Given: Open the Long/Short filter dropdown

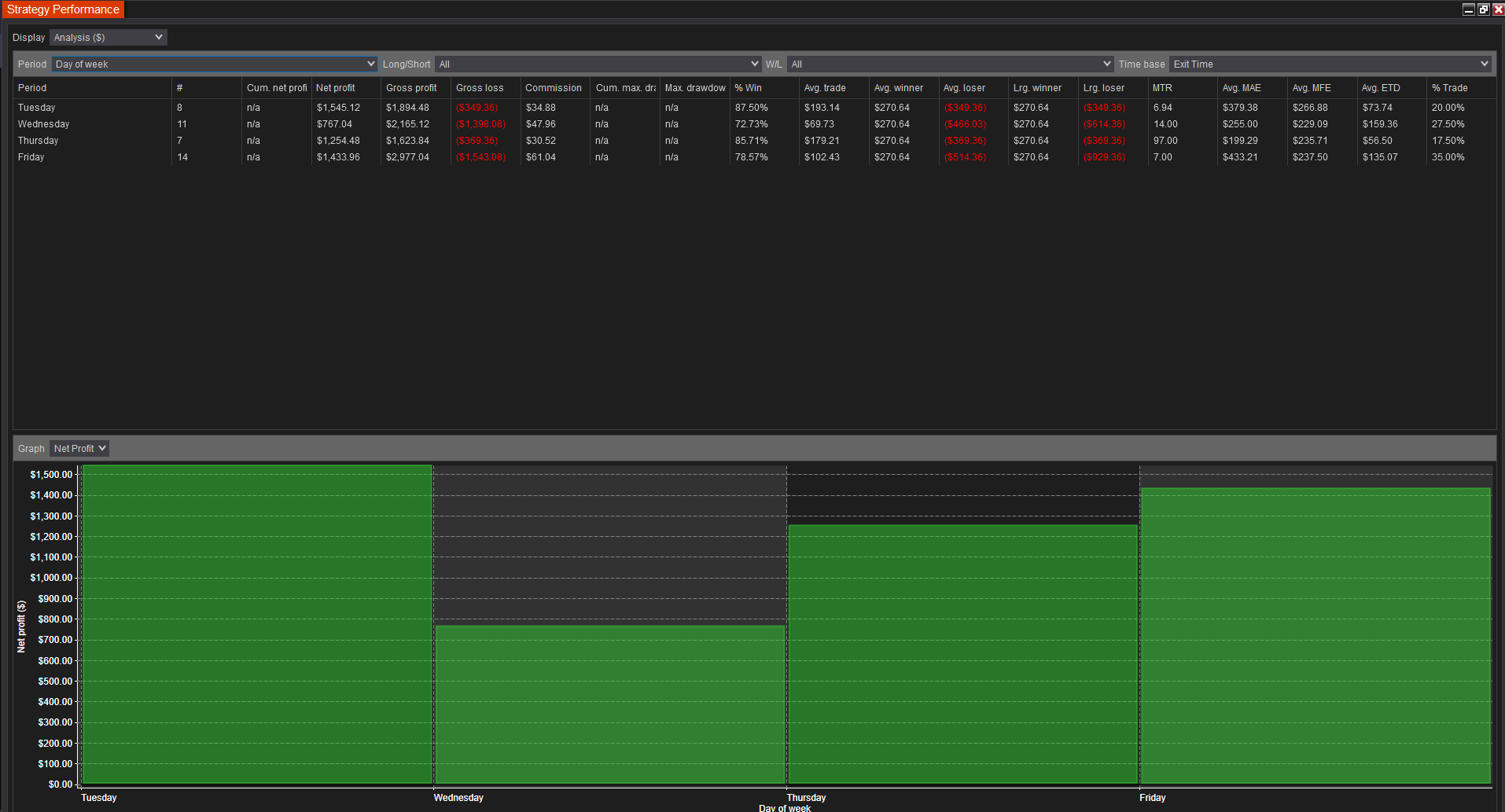Looking at the screenshot, I should pyautogui.click(x=598, y=64).
